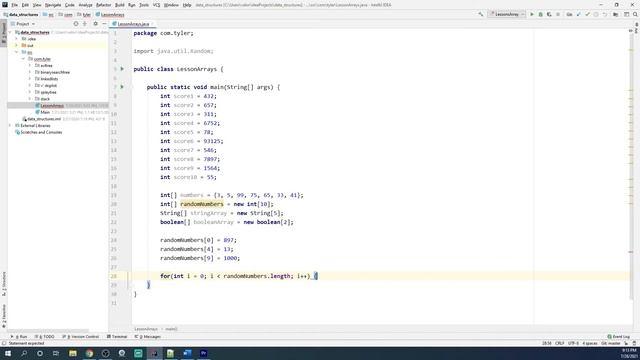Image resolution: width=640 pixels, height=360 pixels.
Task: Click the randomNumbers variable on line 20
Action: (202, 204)
